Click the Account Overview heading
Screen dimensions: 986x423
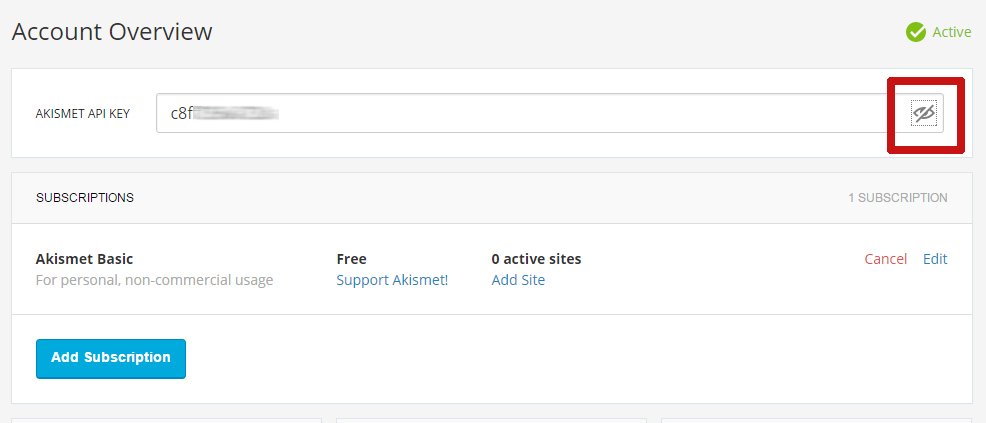pos(112,31)
